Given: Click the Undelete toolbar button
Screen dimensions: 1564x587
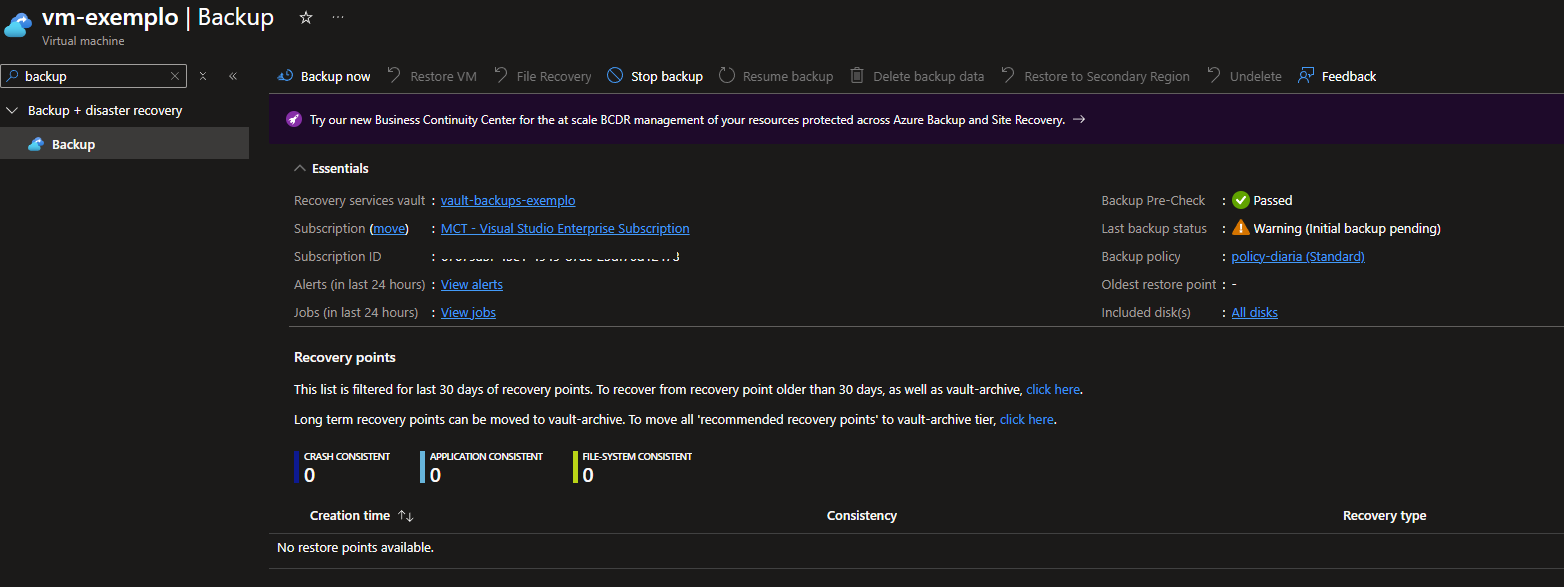Looking at the screenshot, I should [1243, 76].
